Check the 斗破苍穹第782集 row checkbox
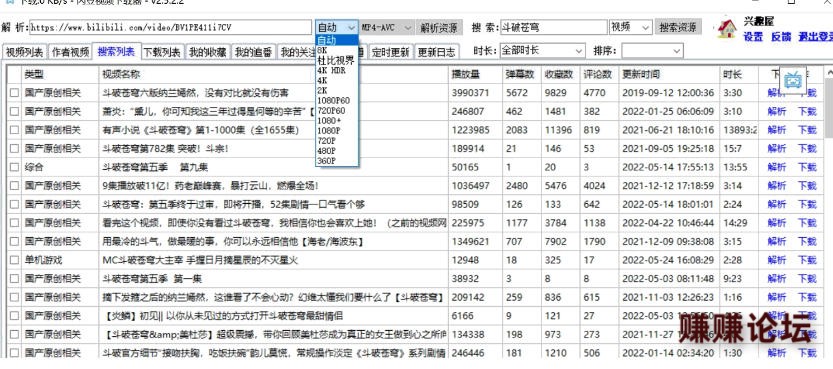Viewport: 833px width, 369px height. click(x=14, y=149)
